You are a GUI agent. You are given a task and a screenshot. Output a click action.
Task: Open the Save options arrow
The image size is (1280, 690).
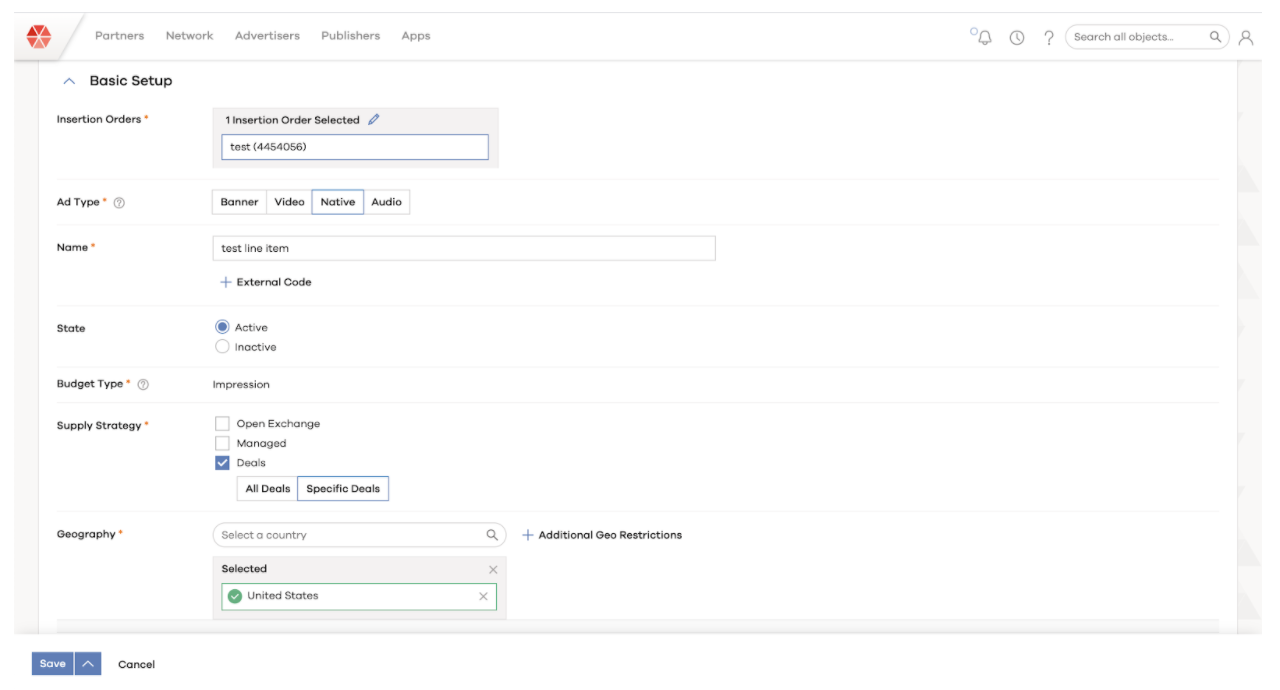point(88,664)
